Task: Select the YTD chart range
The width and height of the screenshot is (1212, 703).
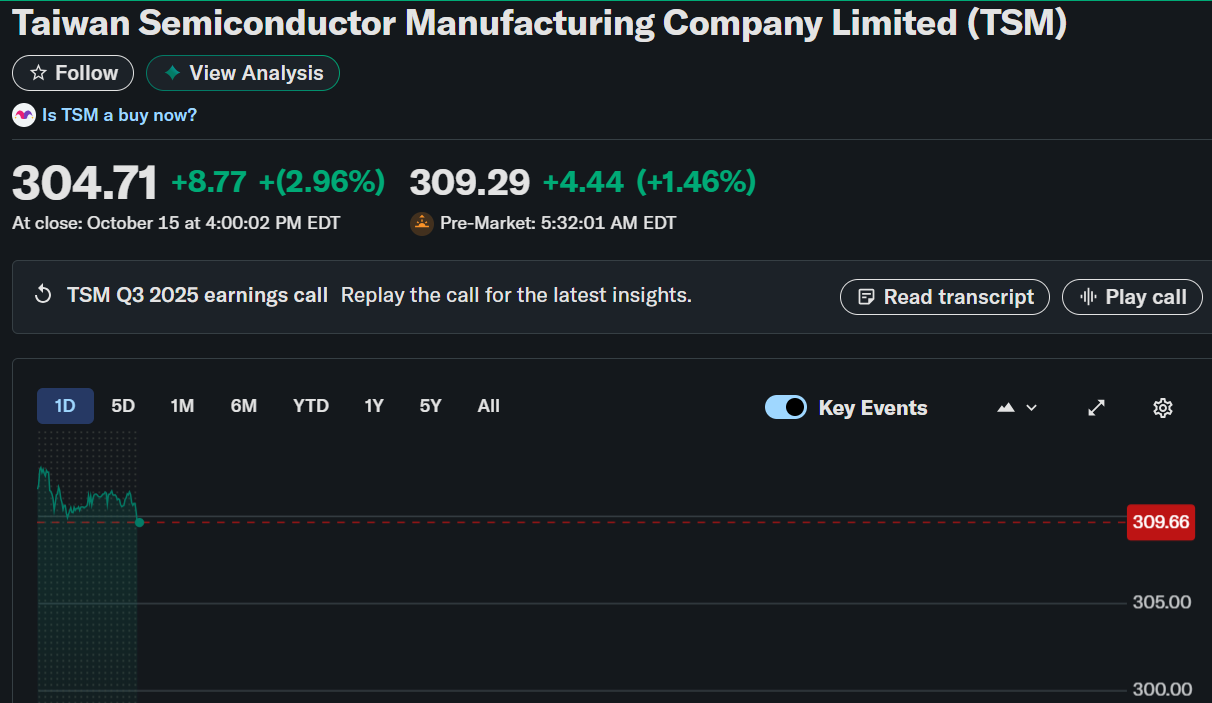Action: [x=311, y=406]
